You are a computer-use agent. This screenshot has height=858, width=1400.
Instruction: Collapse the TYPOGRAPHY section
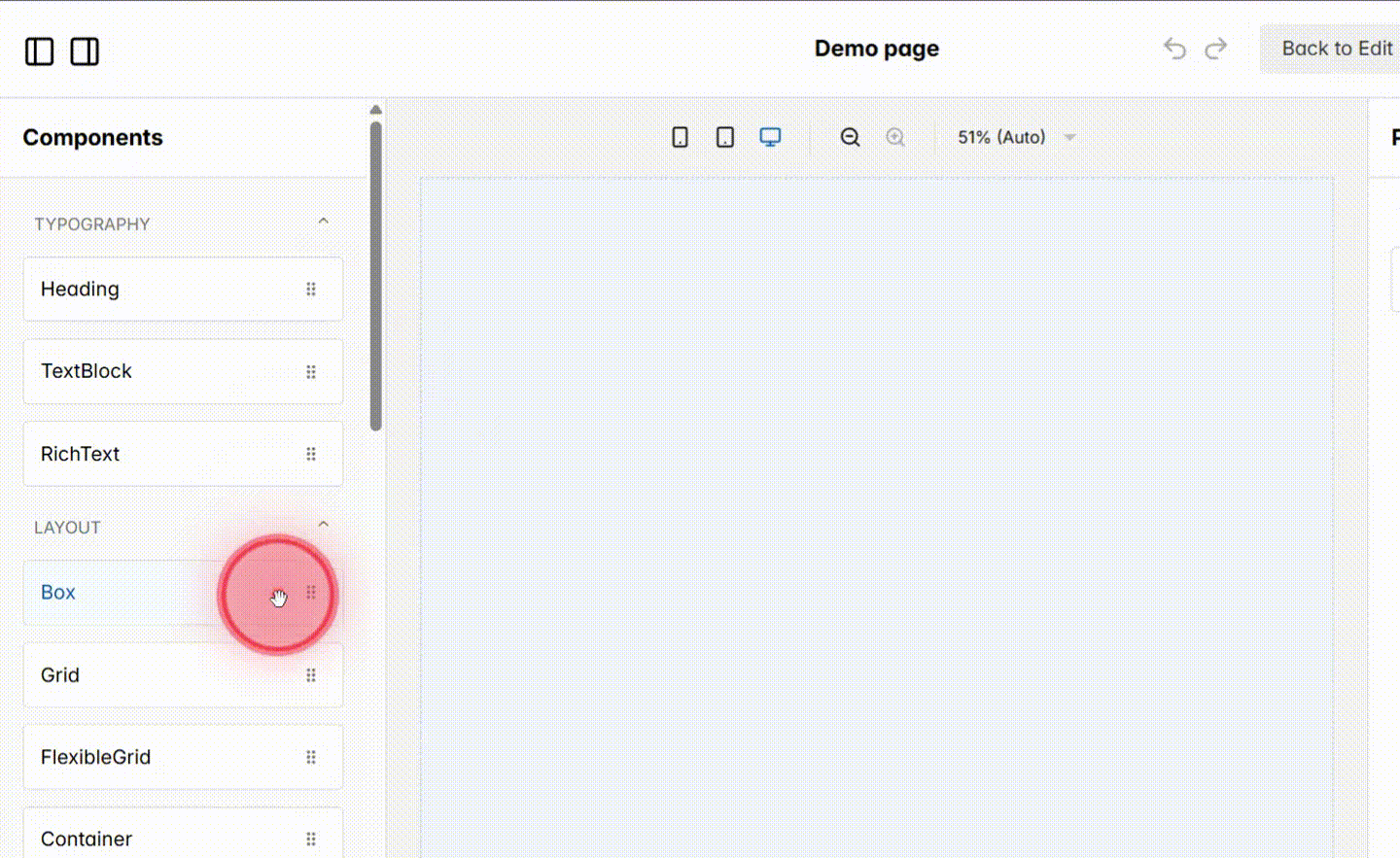pyautogui.click(x=323, y=221)
